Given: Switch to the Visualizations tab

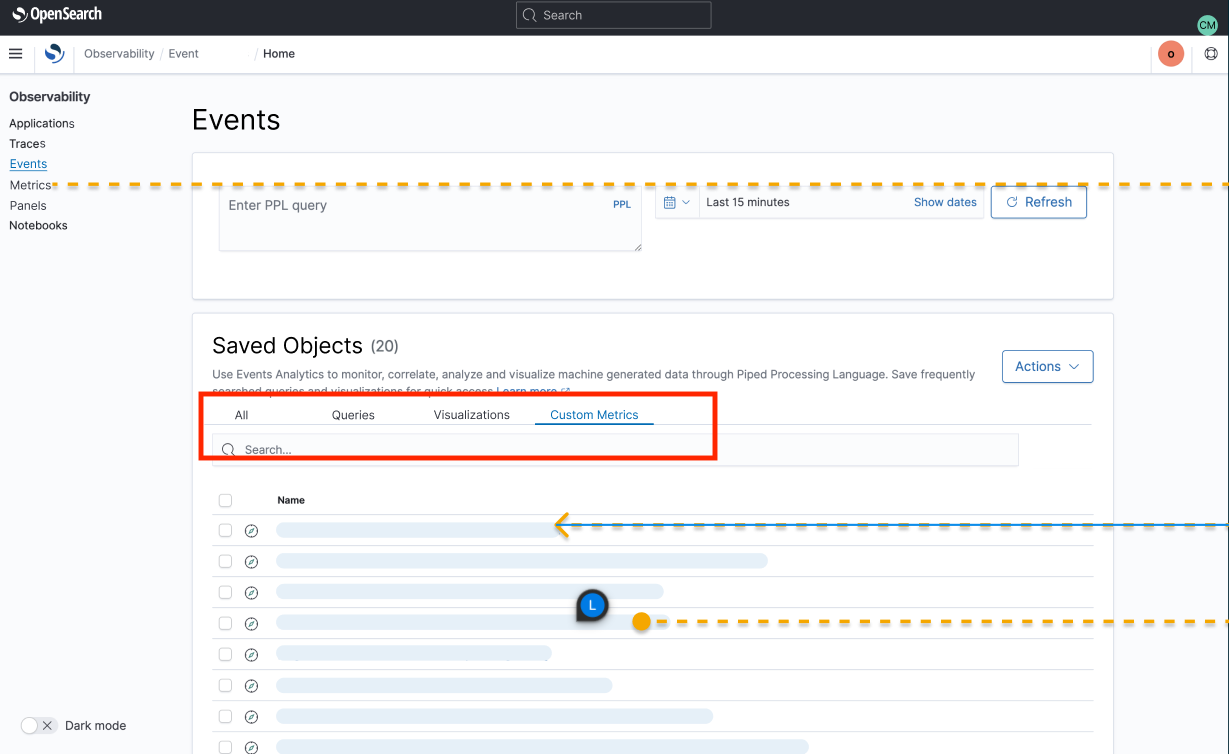Looking at the screenshot, I should 471,414.
